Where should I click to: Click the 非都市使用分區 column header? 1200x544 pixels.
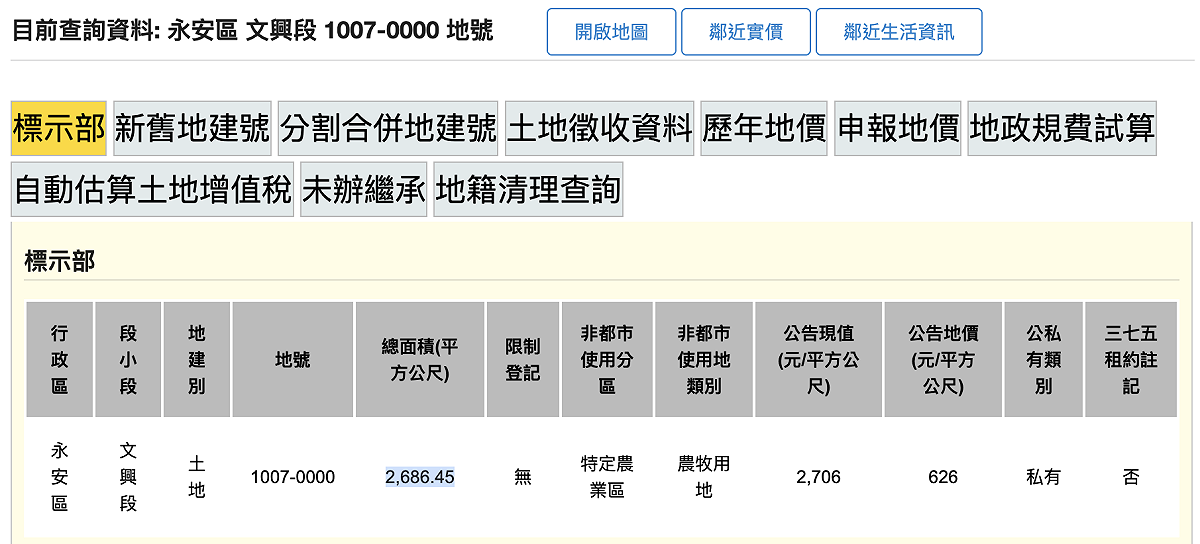coord(607,359)
